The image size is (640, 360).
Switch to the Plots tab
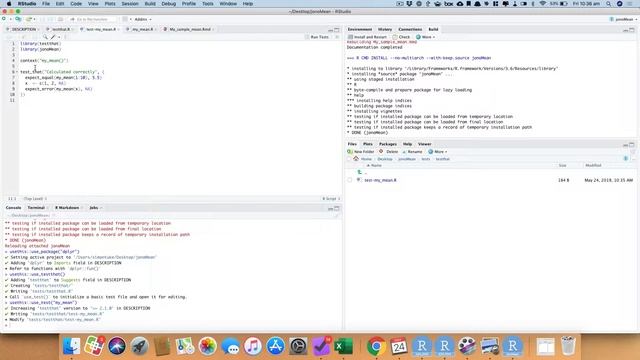tap(368, 144)
